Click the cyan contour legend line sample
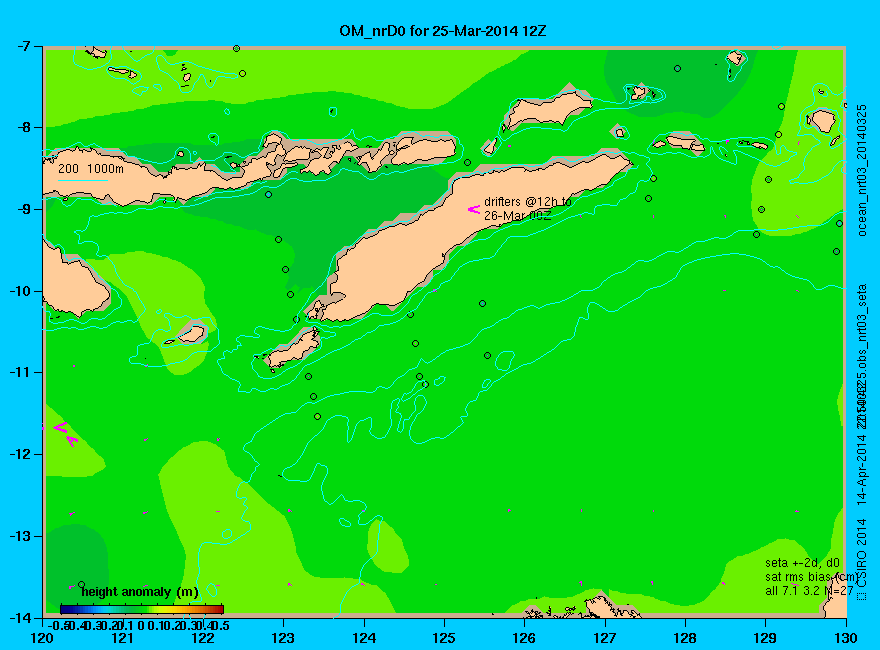 click(x=82, y=180)
